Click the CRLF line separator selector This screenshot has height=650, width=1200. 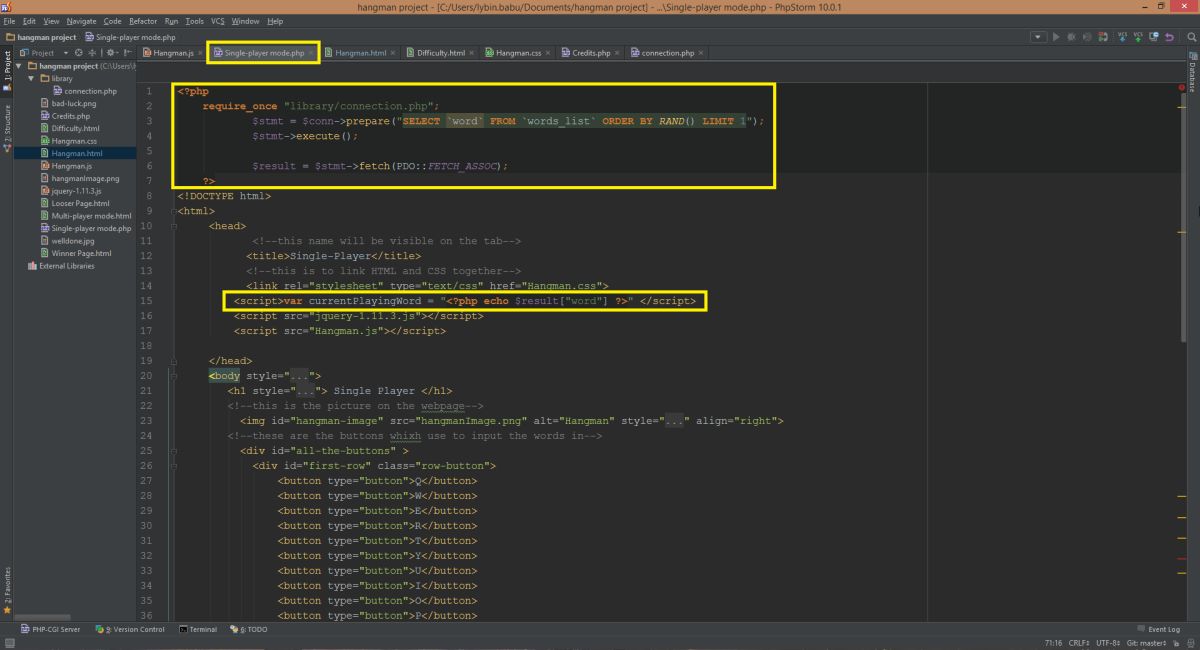(x=1081, y=643)
